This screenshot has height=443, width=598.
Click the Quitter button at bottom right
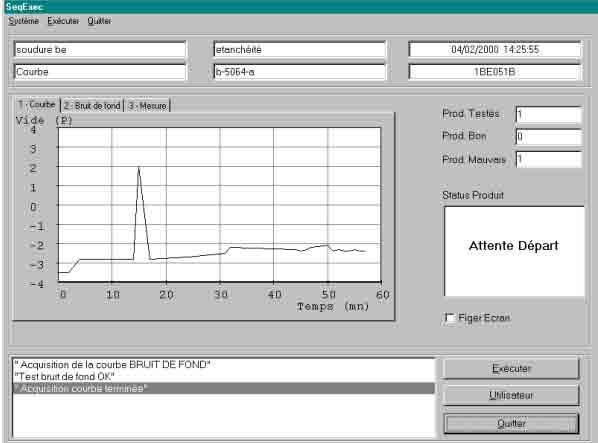click(511, 424)
